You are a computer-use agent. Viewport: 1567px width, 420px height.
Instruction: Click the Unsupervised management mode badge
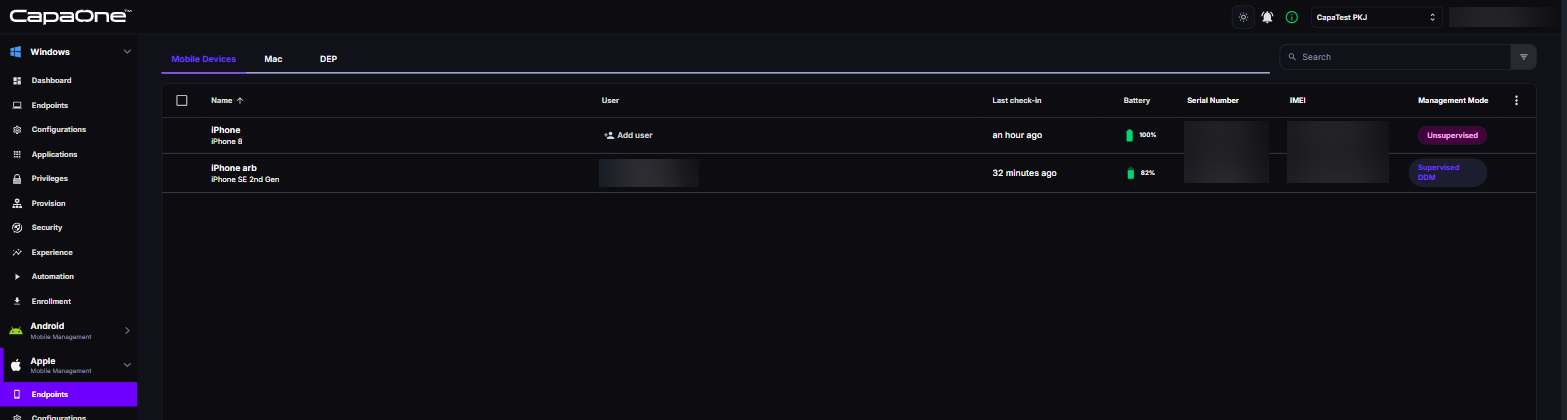pos(1452,135)
